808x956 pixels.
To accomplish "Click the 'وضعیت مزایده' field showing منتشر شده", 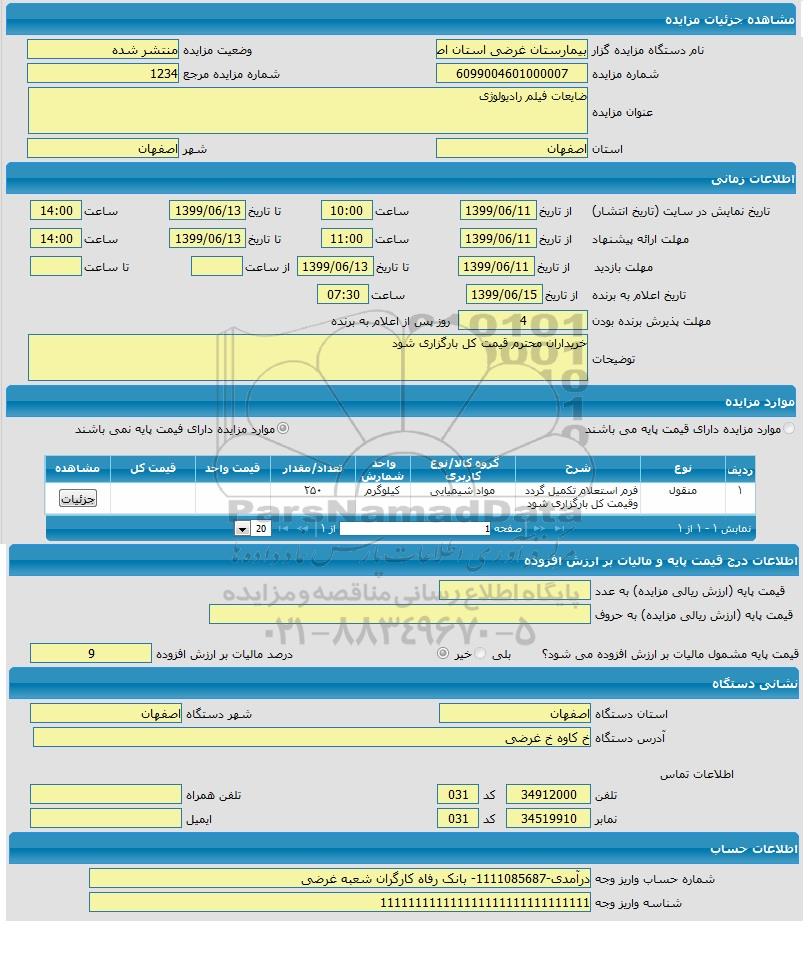I will (x=103, y=49).
